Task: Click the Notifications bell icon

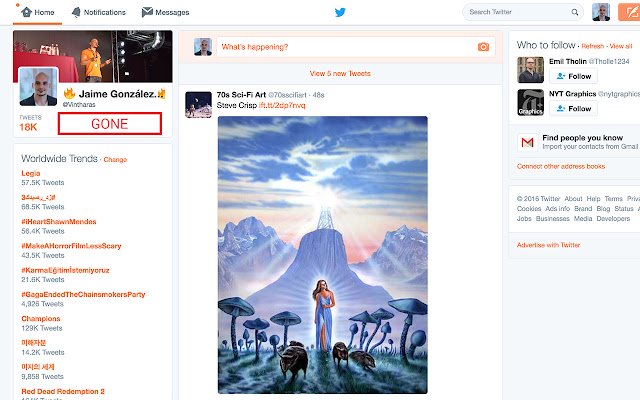Action: 76,12
